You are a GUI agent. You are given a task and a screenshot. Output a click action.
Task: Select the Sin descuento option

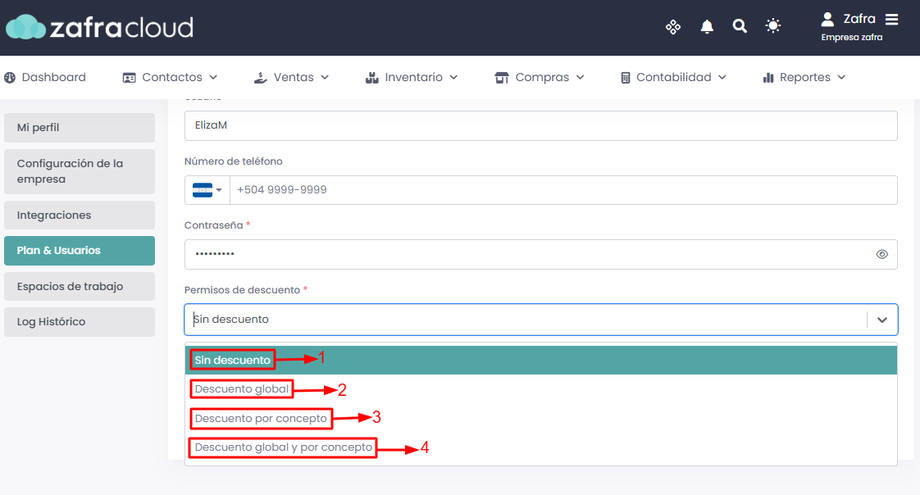(541, 360)
